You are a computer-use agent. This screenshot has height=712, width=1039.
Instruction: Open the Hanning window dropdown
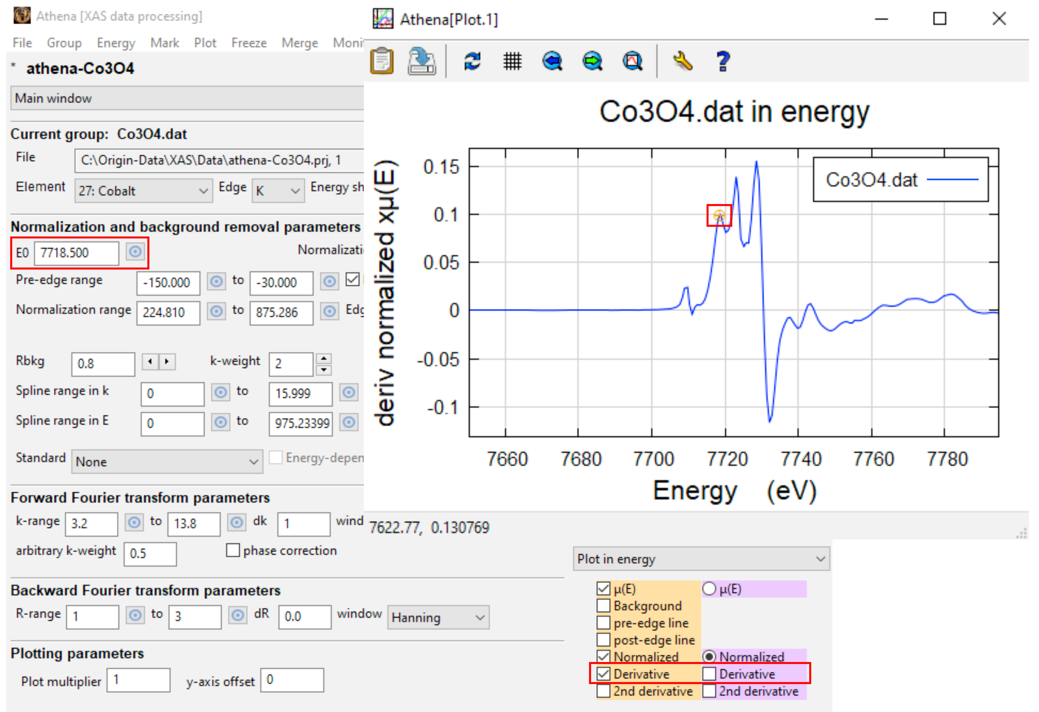[x=438, y=617]
